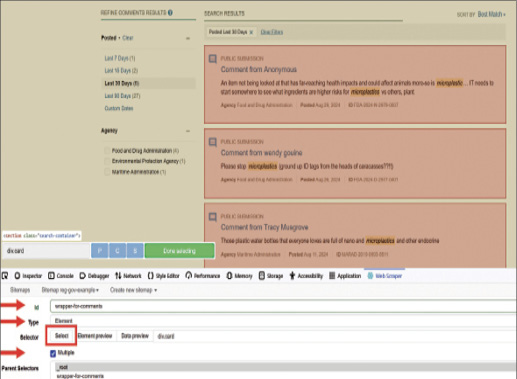Check the Food and Drug Administration checkbox

[107, 151]
